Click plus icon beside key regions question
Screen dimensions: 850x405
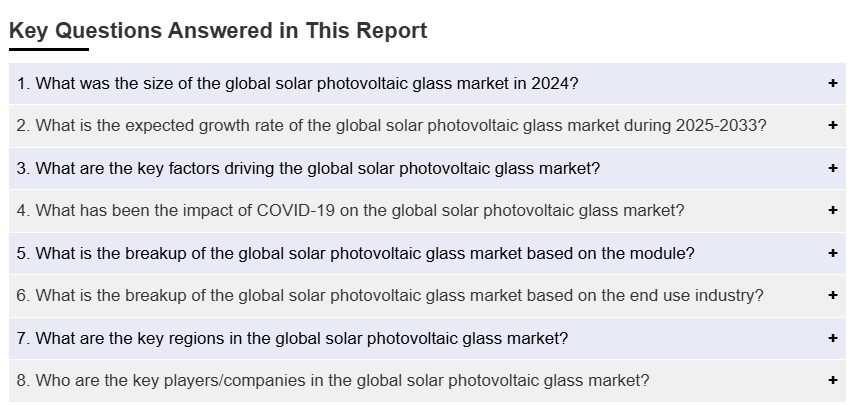tap(832, 338)
